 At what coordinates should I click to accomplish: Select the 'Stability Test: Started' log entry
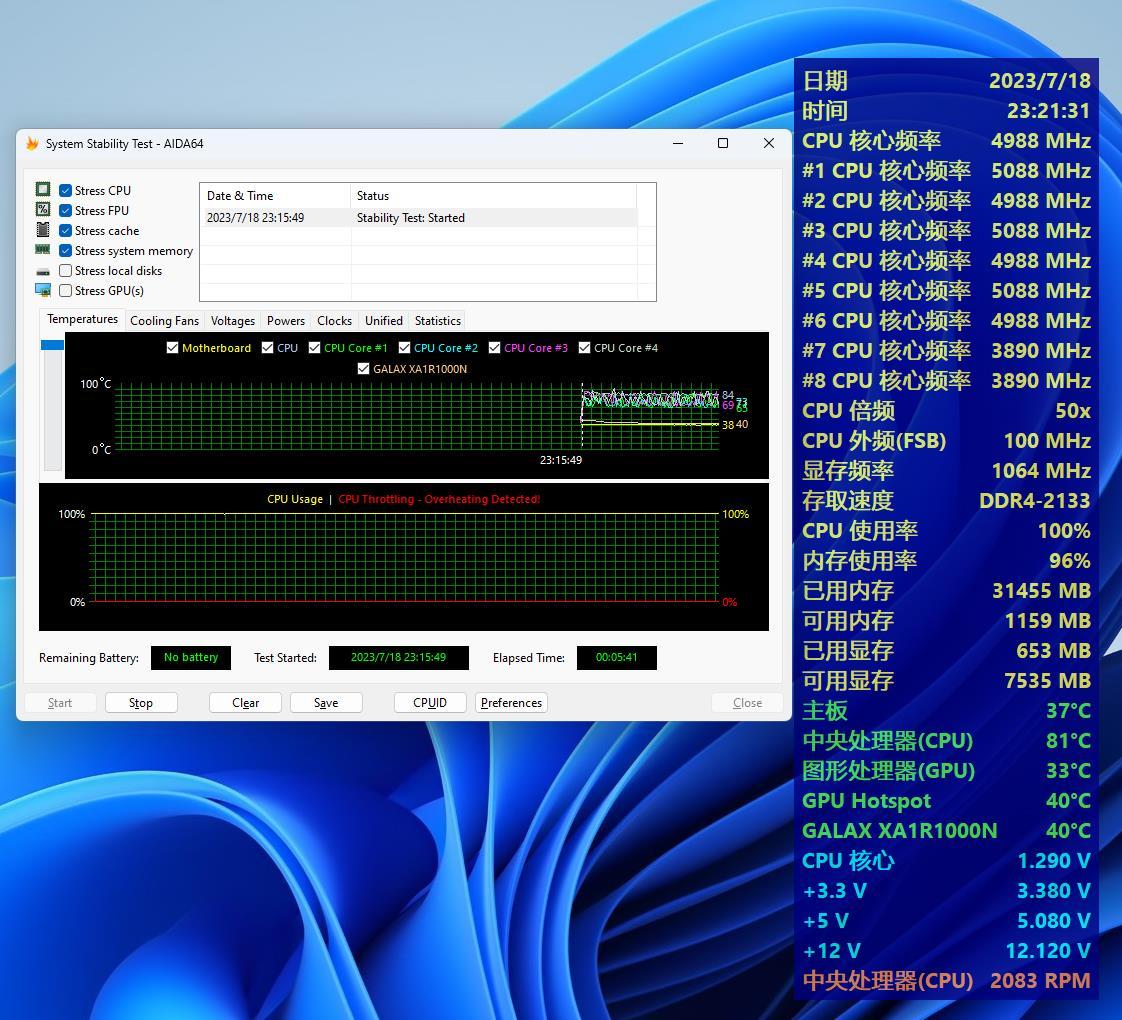coord(419,218)
